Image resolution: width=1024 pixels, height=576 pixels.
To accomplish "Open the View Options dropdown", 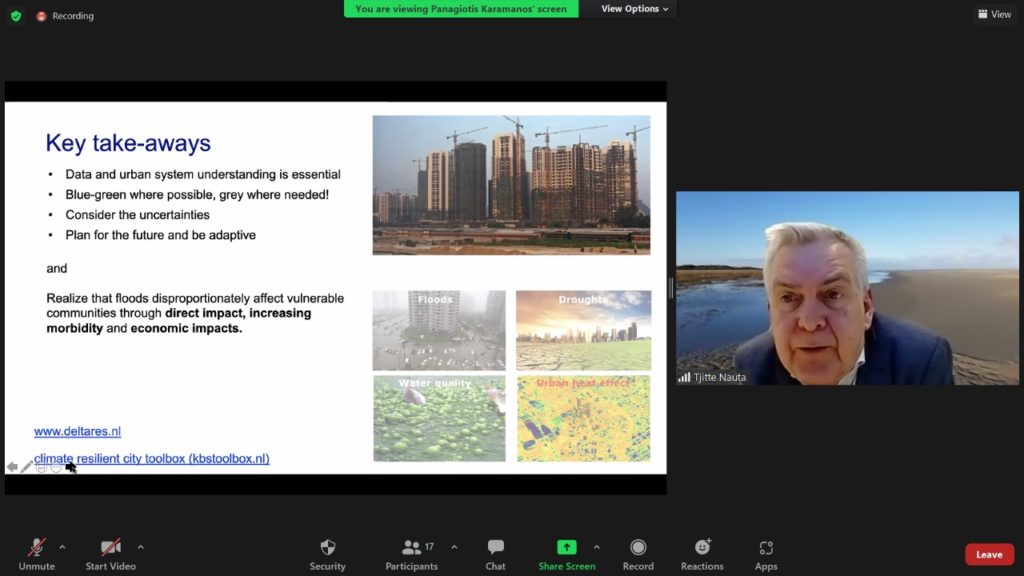I will point(635,9).
